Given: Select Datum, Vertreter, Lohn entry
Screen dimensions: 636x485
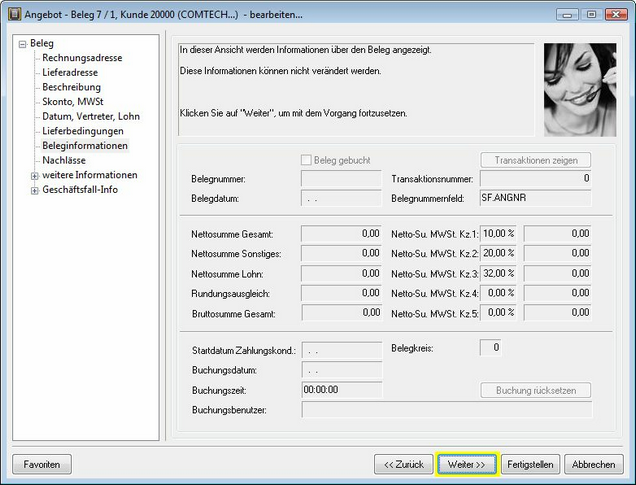Looking at the screenshot, I should (91, 116).
